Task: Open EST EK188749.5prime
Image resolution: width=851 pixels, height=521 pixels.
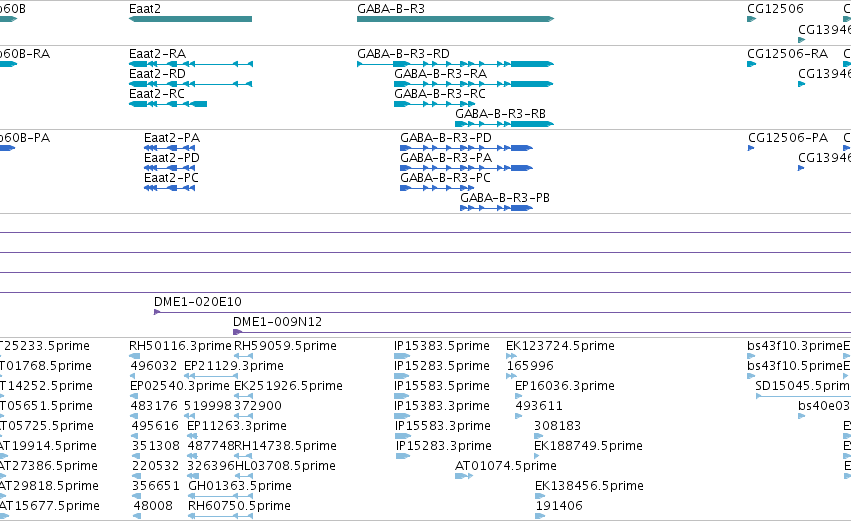Action: pyautogui.click(x=588, y=446)
